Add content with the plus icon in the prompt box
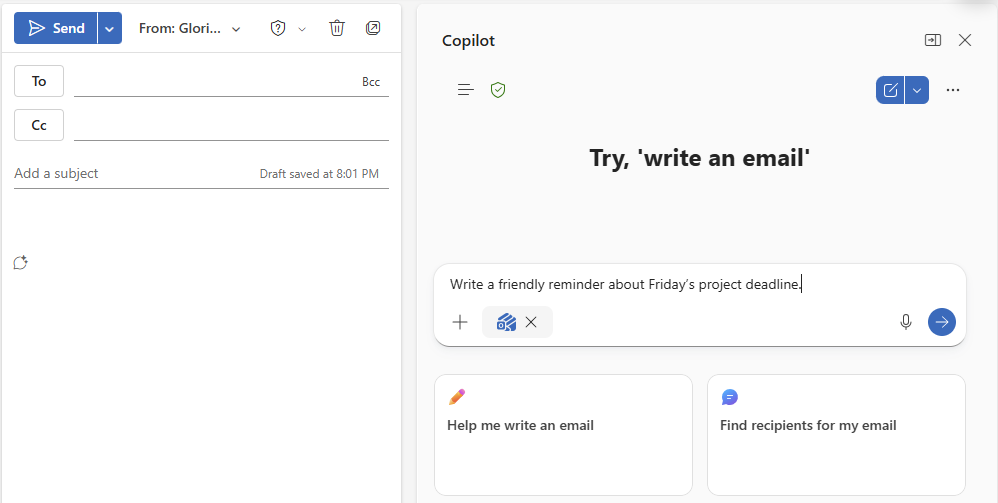Screen dimensions: 998x503 click(x=460, y=322)
